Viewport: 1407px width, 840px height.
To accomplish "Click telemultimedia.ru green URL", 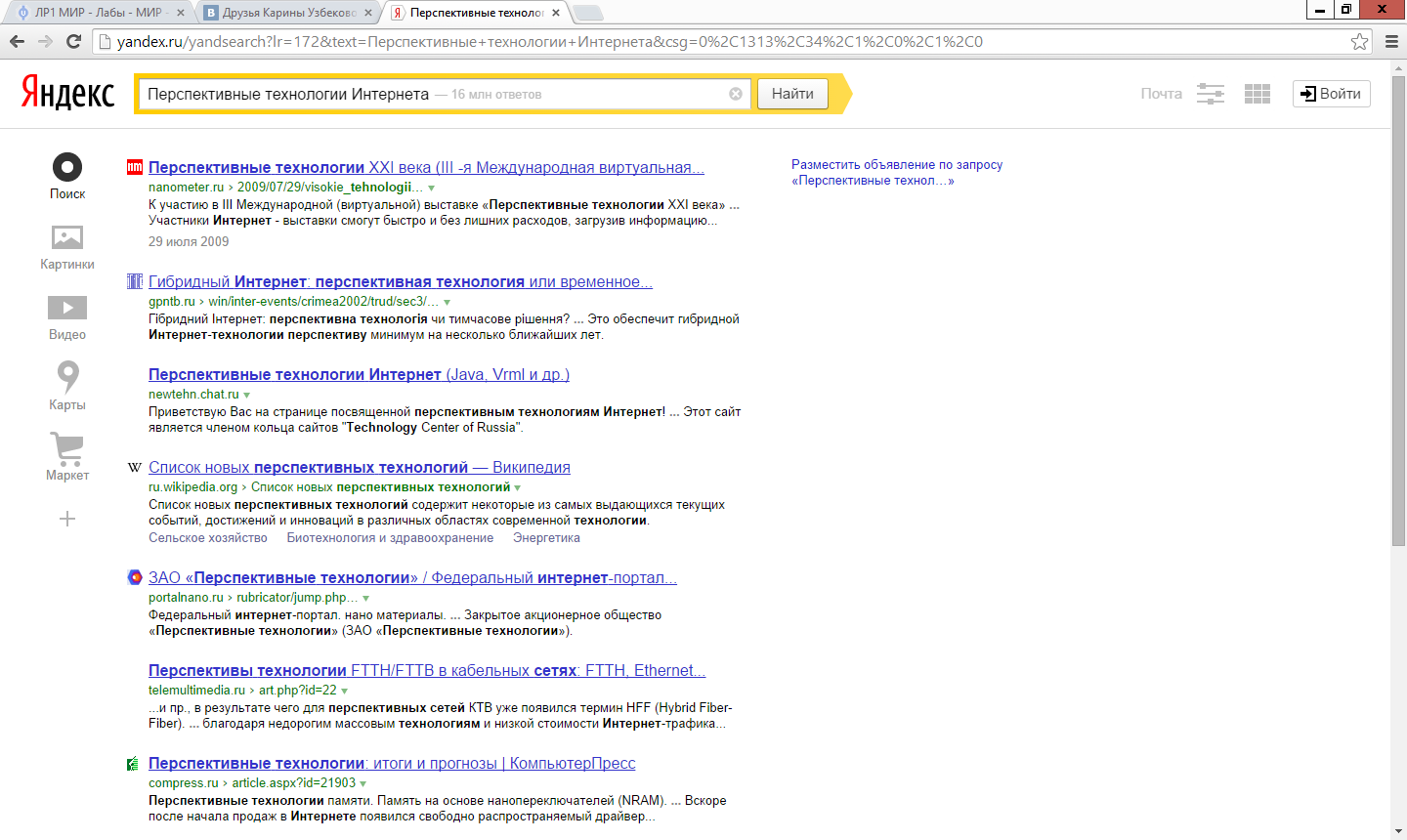I will point(196,691).
